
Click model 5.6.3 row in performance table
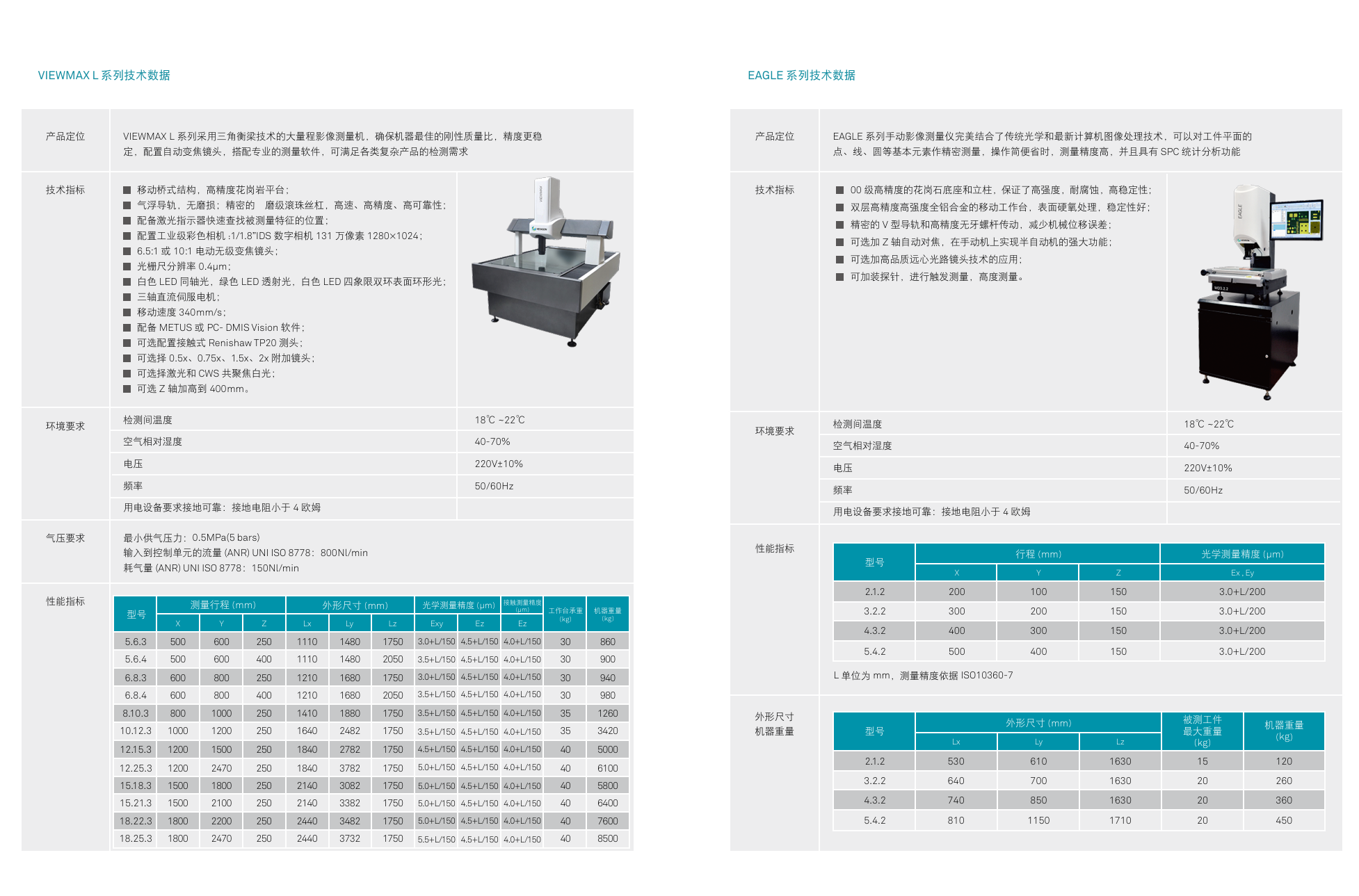pos(136,642)
